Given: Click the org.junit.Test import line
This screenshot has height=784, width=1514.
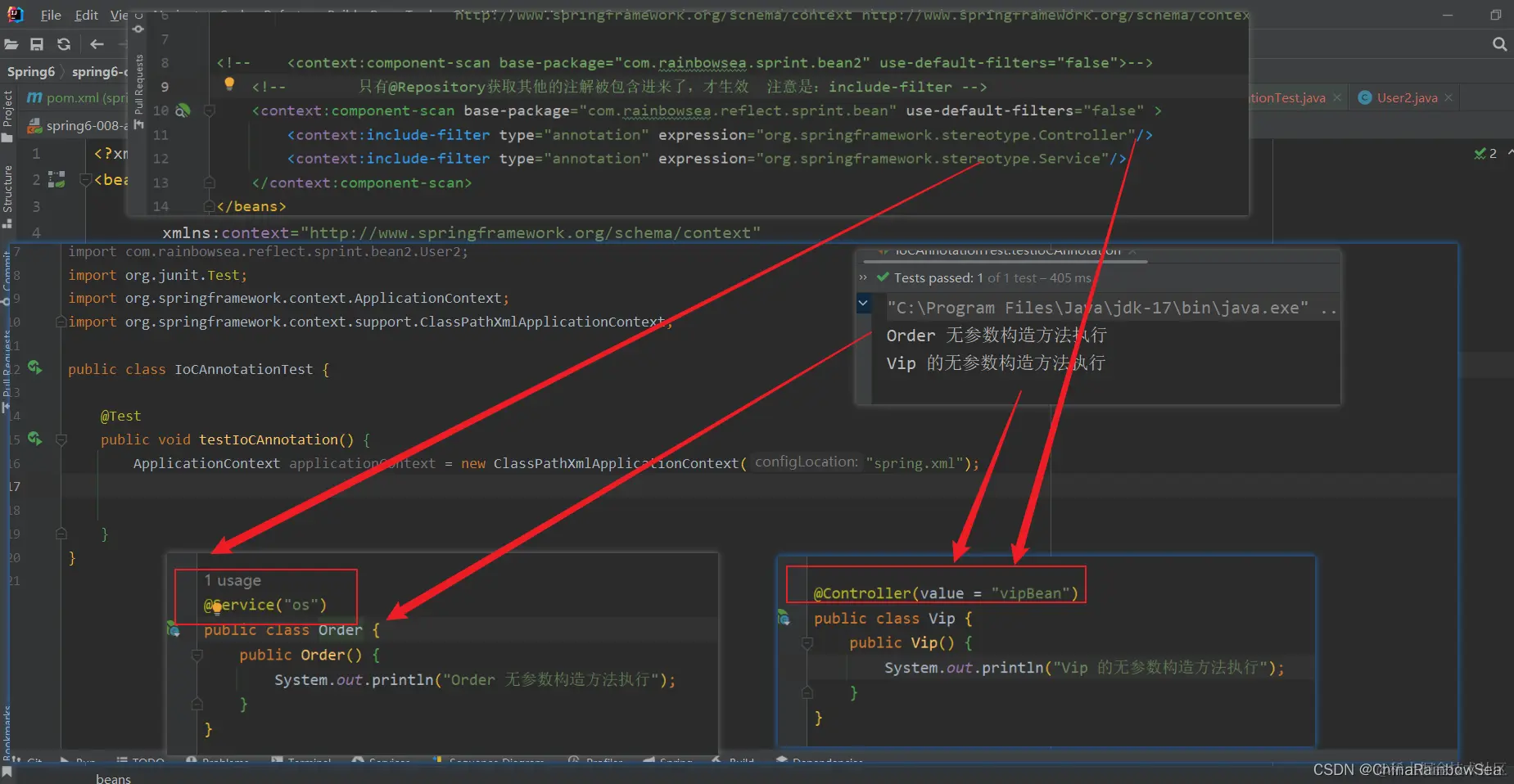Looking at the screenshot, I should tap(157, 275).
